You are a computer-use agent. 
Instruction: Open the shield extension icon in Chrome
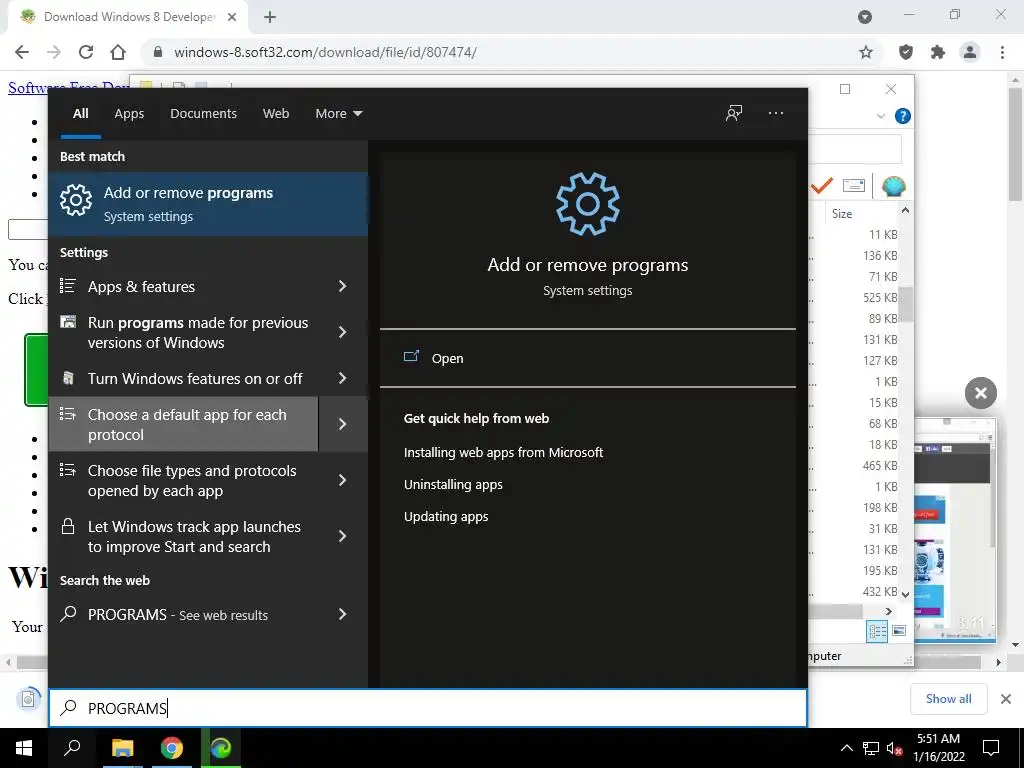pos(906,52)
